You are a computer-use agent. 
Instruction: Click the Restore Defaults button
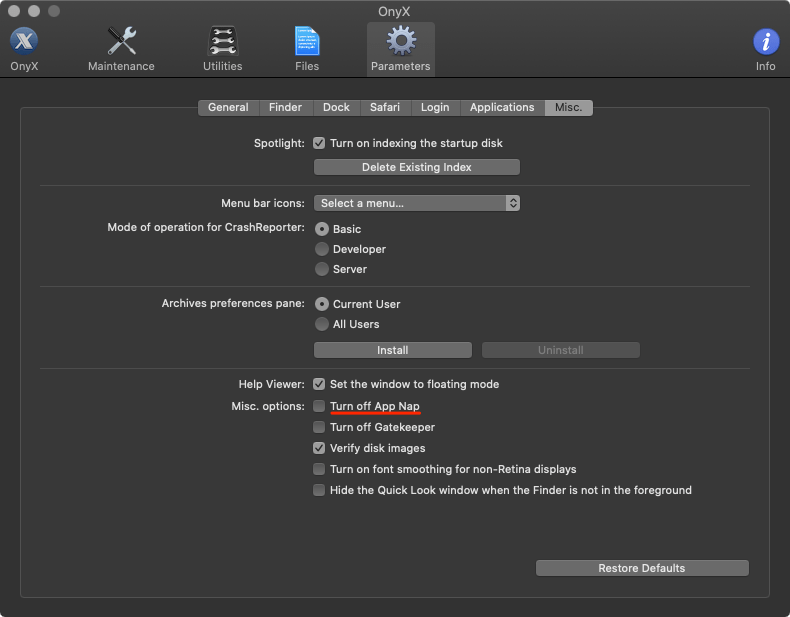(642, 568)
